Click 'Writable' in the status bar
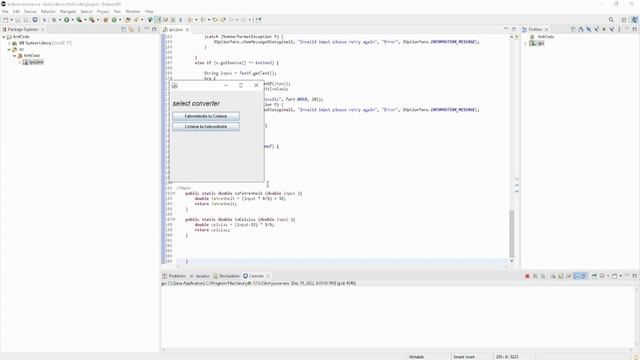 point(416,357)
